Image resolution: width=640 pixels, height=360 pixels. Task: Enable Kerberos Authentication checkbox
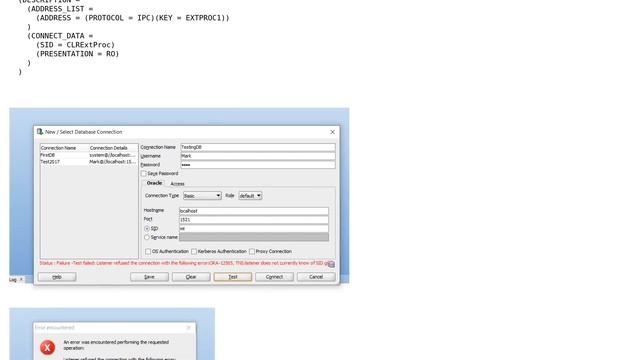coord(194,251)
